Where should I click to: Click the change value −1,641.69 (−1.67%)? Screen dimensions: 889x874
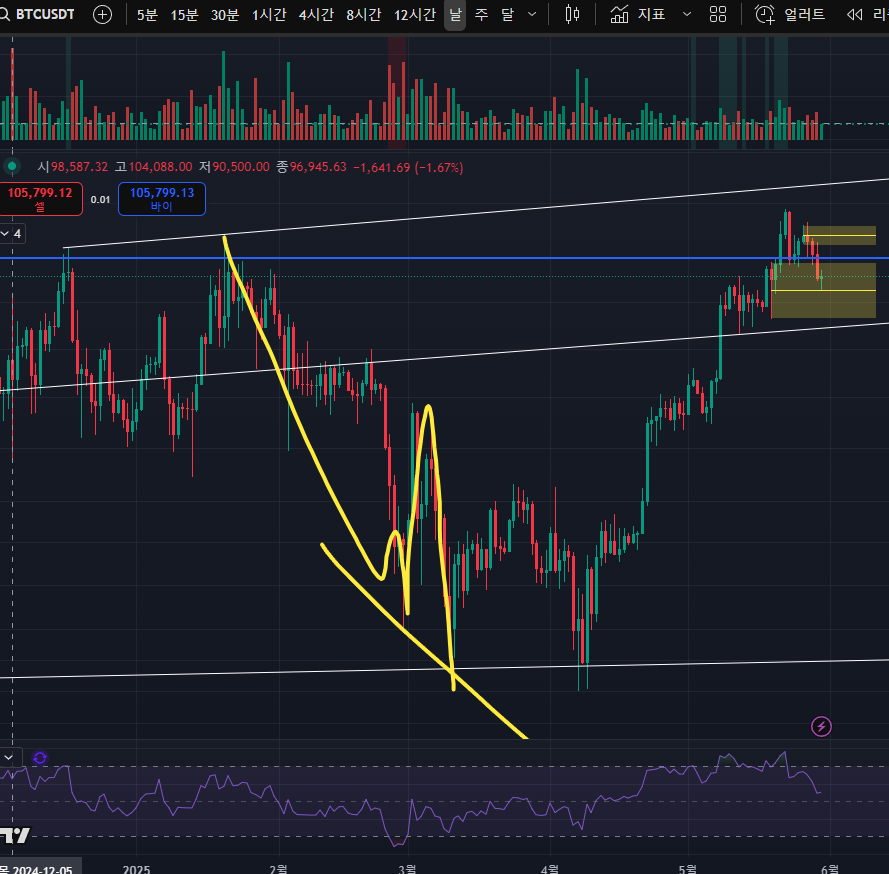408,168
